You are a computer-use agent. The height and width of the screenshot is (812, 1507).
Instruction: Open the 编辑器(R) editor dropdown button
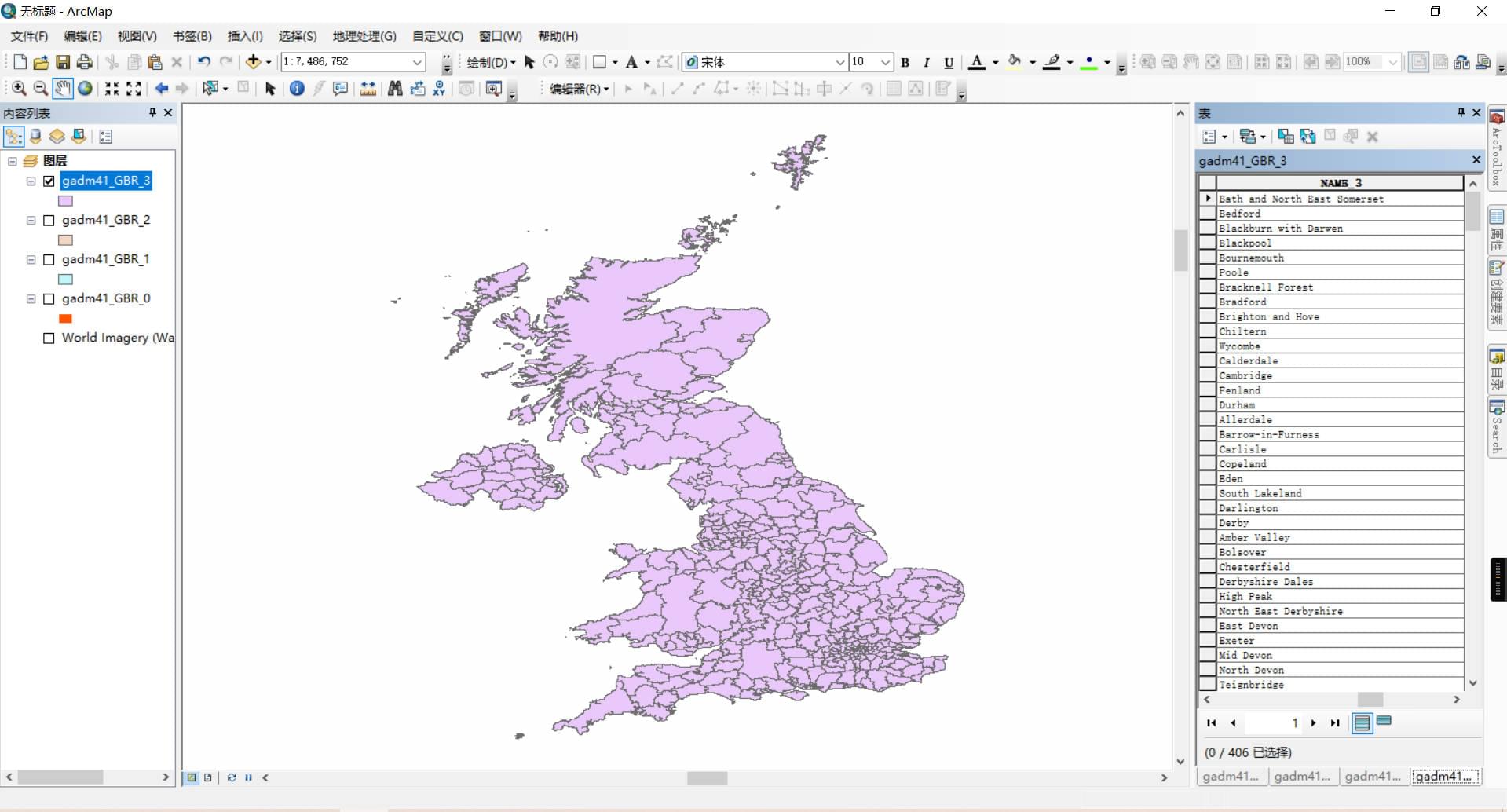coord(580,89)
